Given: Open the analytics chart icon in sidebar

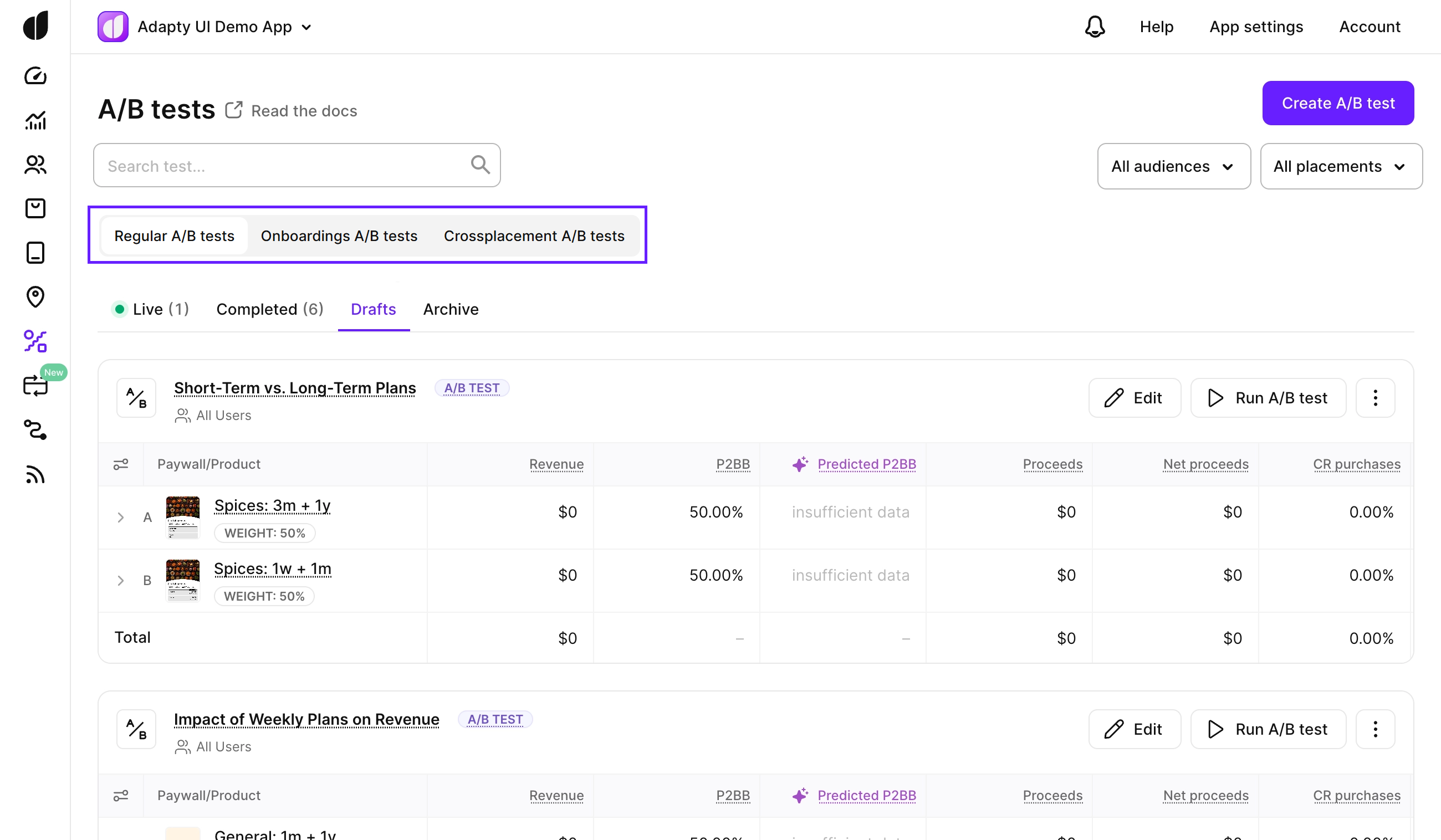Looking at the screenshot, I should [35, 120].
